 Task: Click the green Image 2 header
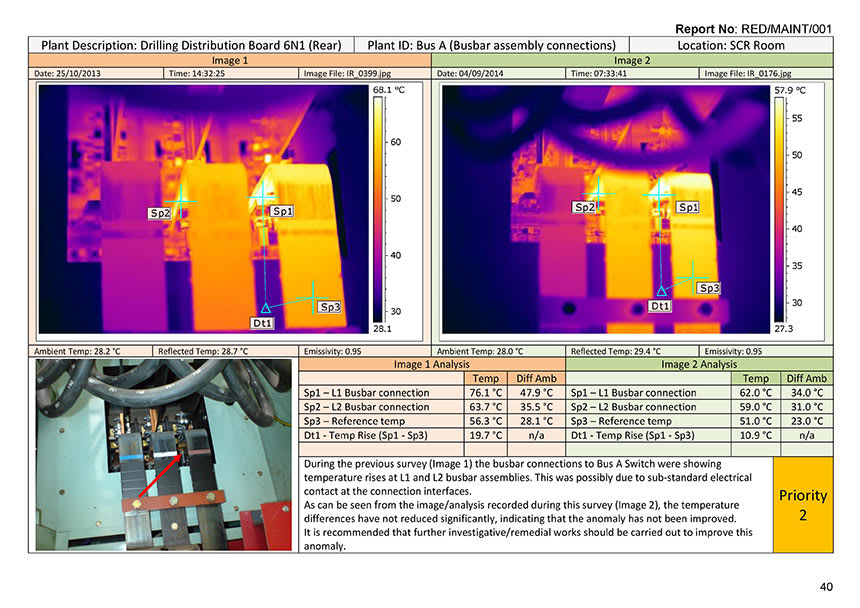coord(632,60)
